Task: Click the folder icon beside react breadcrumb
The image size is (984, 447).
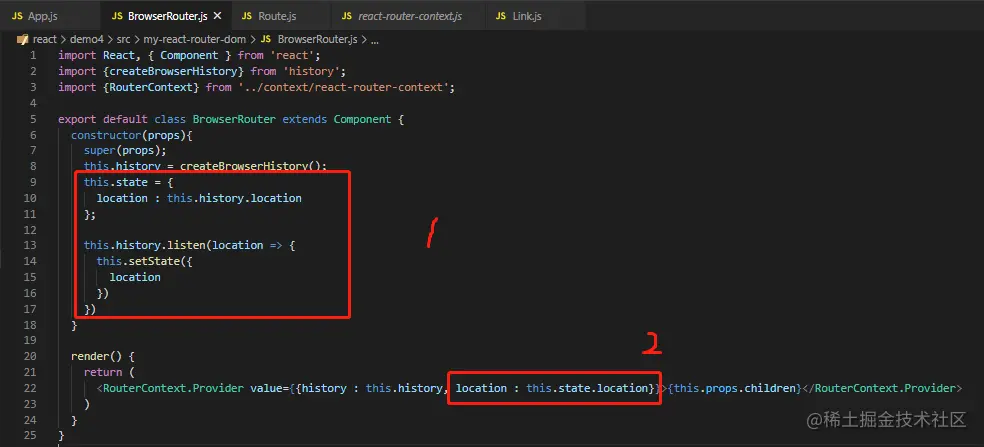Action: coord(23,39)
